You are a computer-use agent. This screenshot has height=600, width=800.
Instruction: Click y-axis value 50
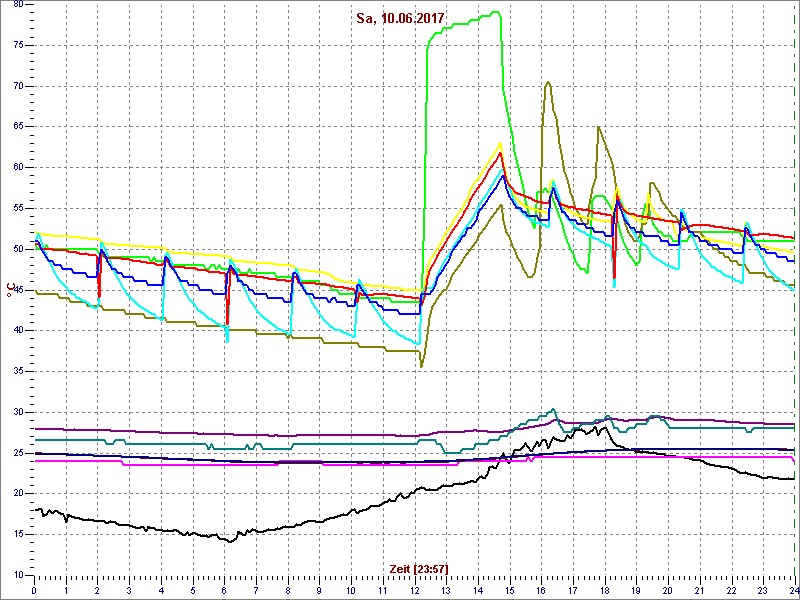(17, 249)
